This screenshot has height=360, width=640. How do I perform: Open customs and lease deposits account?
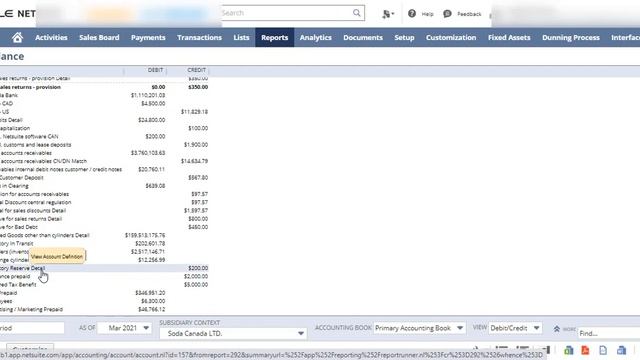pyautogui.click(x=36, y=144)
